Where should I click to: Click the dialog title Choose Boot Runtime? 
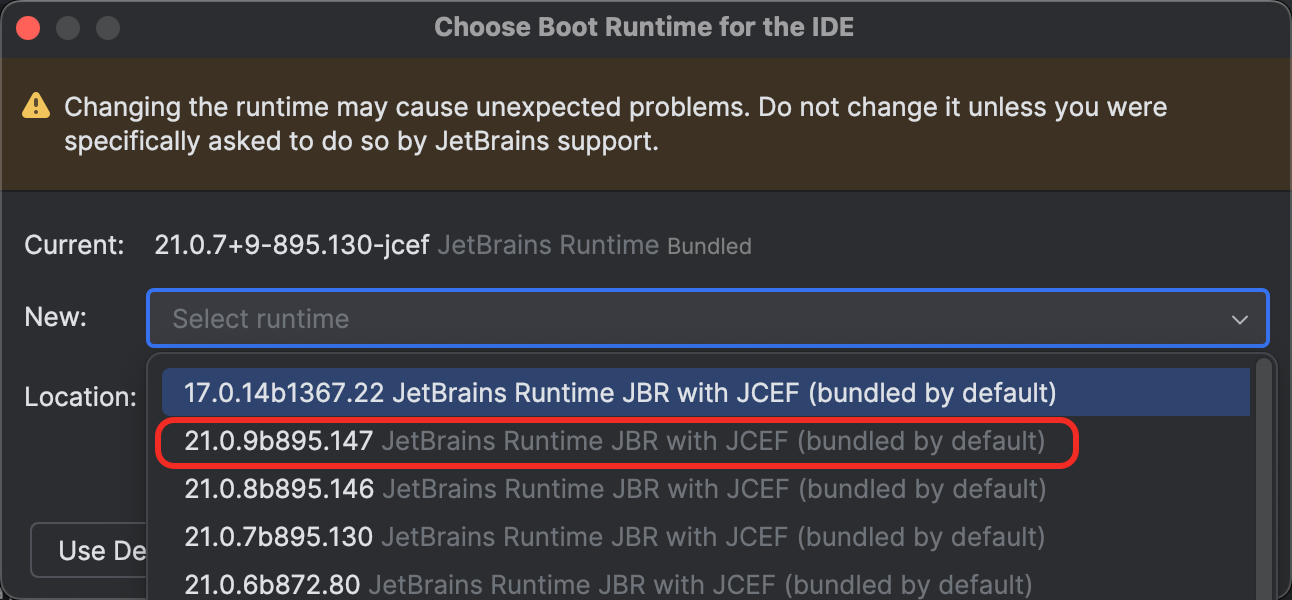coord(645,27)
